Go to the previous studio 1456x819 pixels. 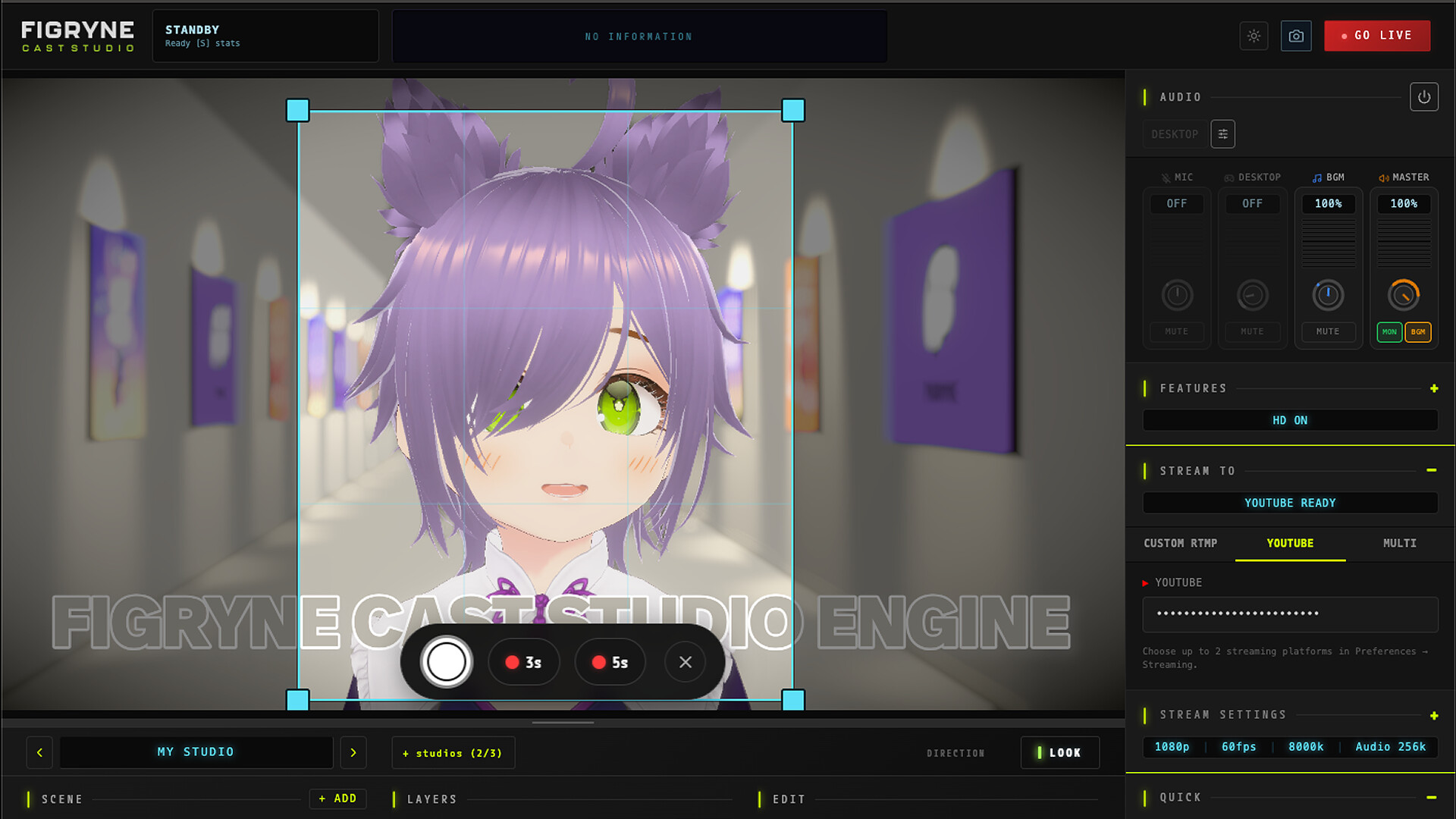click(39, 752)
